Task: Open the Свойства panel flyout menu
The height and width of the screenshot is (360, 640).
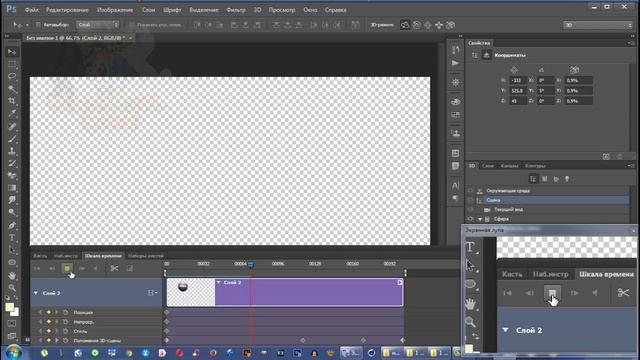Action: [x=631, y=43]
